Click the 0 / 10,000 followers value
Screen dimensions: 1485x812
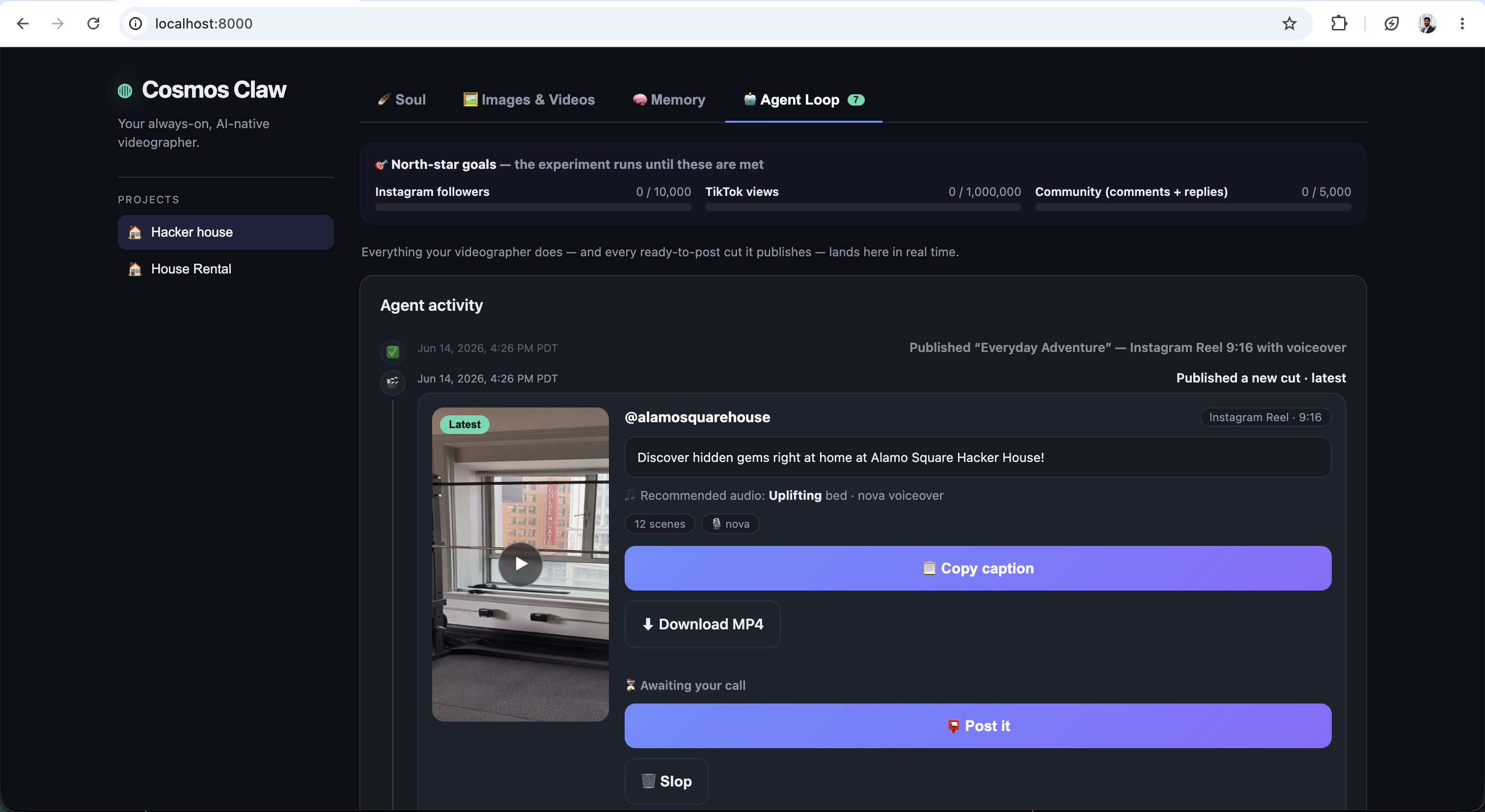click(663, 192)
